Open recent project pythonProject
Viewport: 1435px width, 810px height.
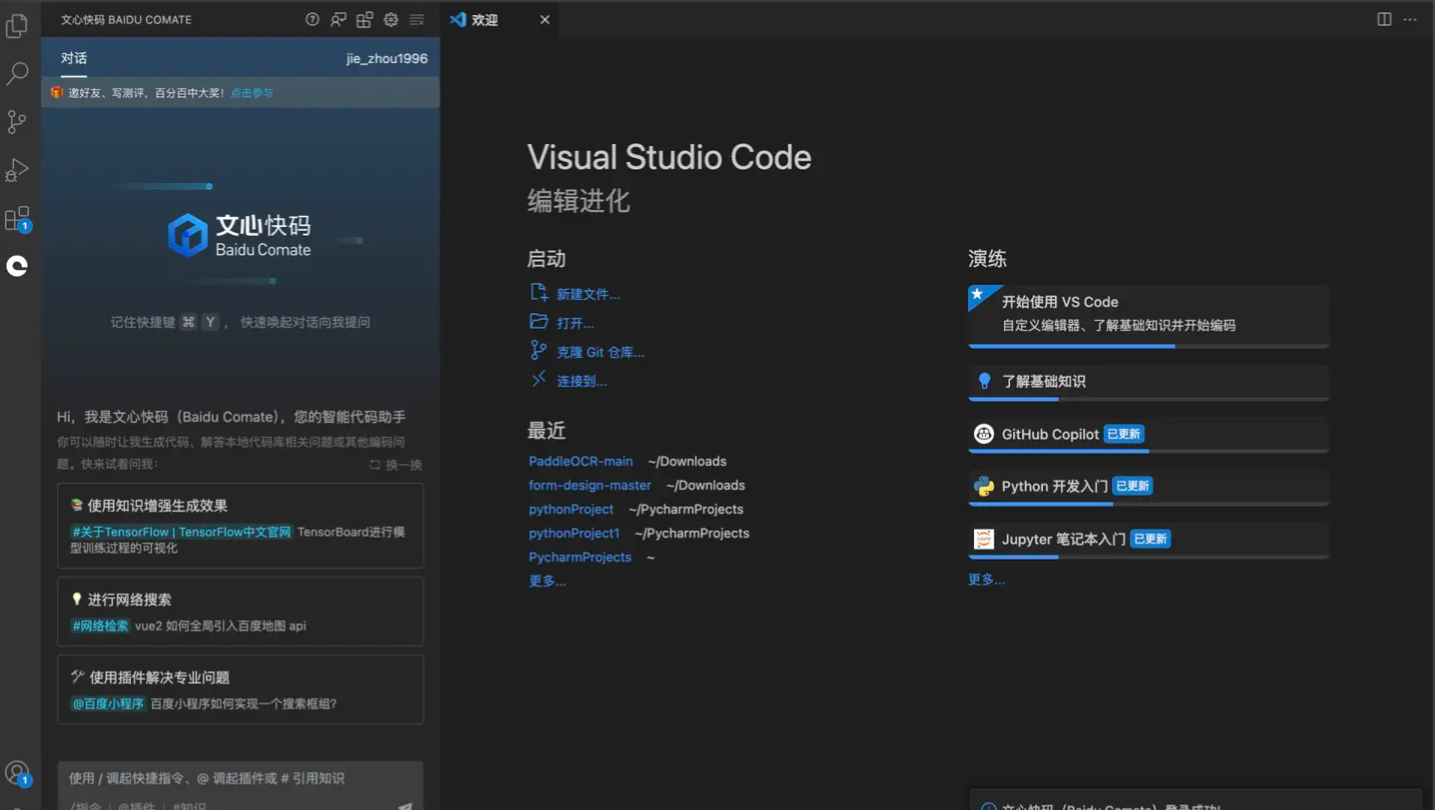(x=571, y=509)
